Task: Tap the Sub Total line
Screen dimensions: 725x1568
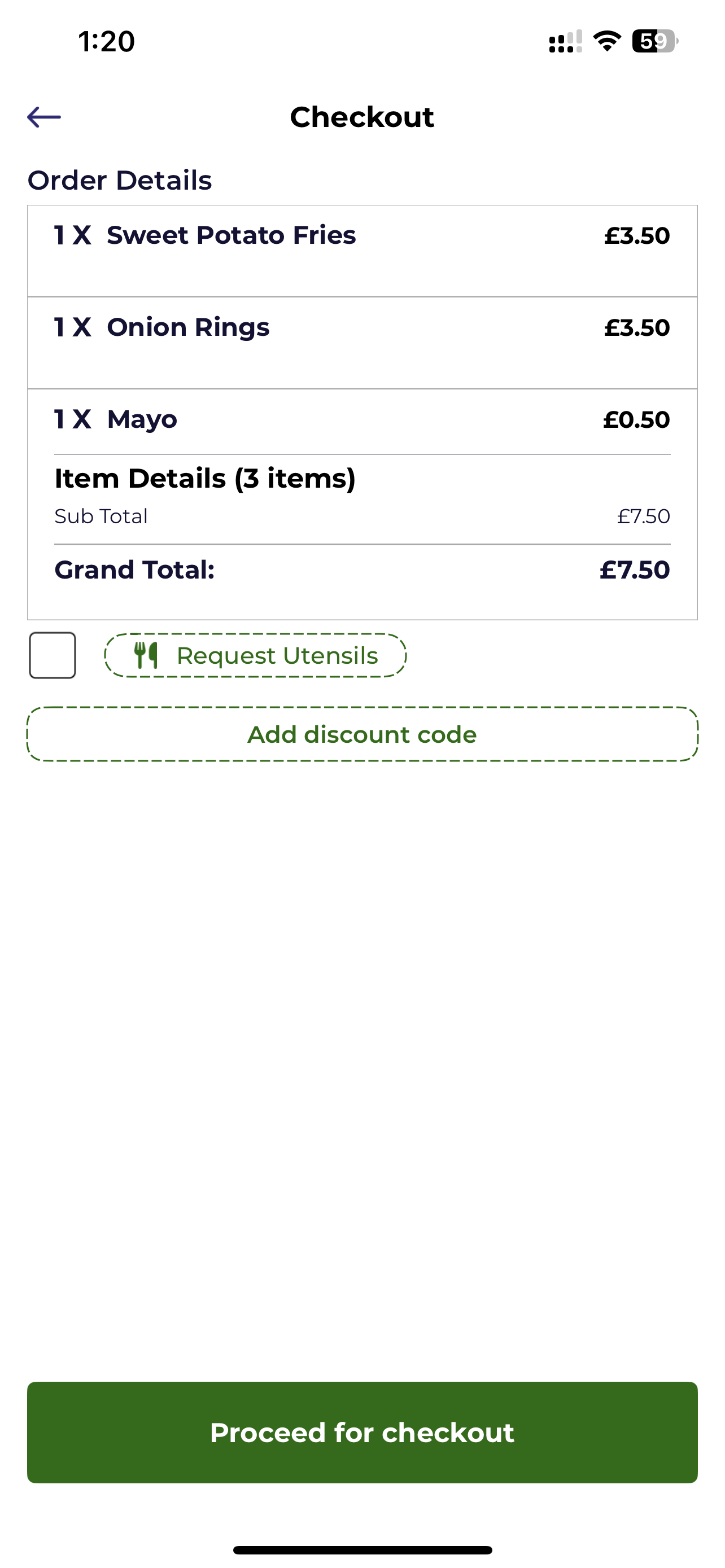Action: [x=362, y=516]
